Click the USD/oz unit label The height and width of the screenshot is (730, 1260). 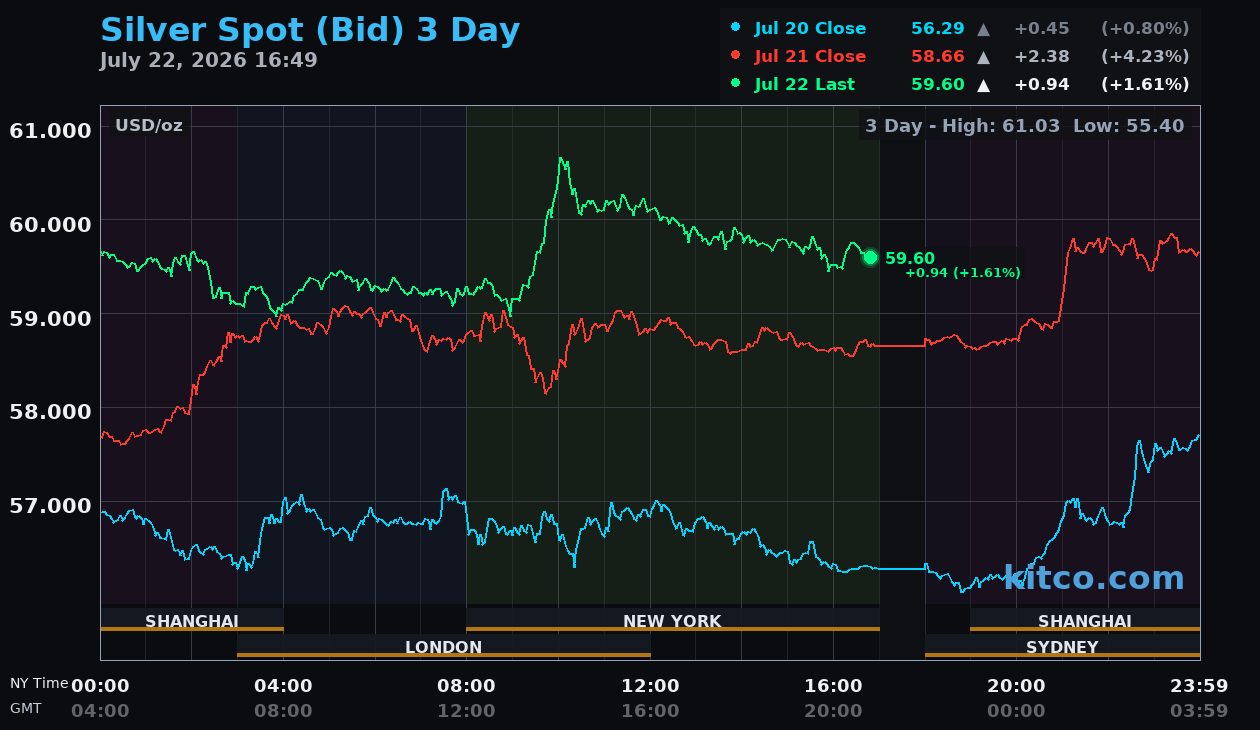[x=149, y=126]
